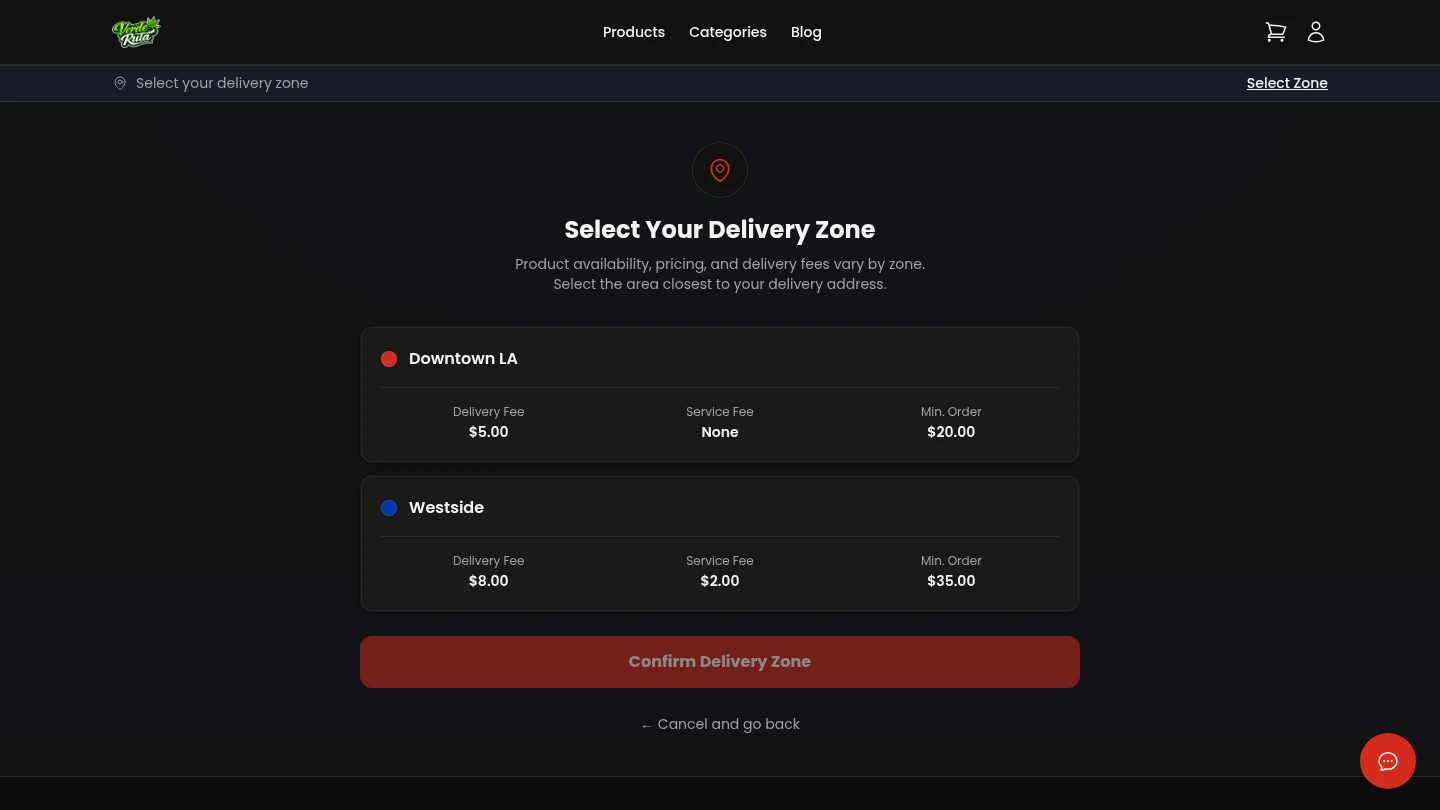This screenshot has height=810, width=1440.
Task: Open the shopping cart
Action: coord(1276,31)
